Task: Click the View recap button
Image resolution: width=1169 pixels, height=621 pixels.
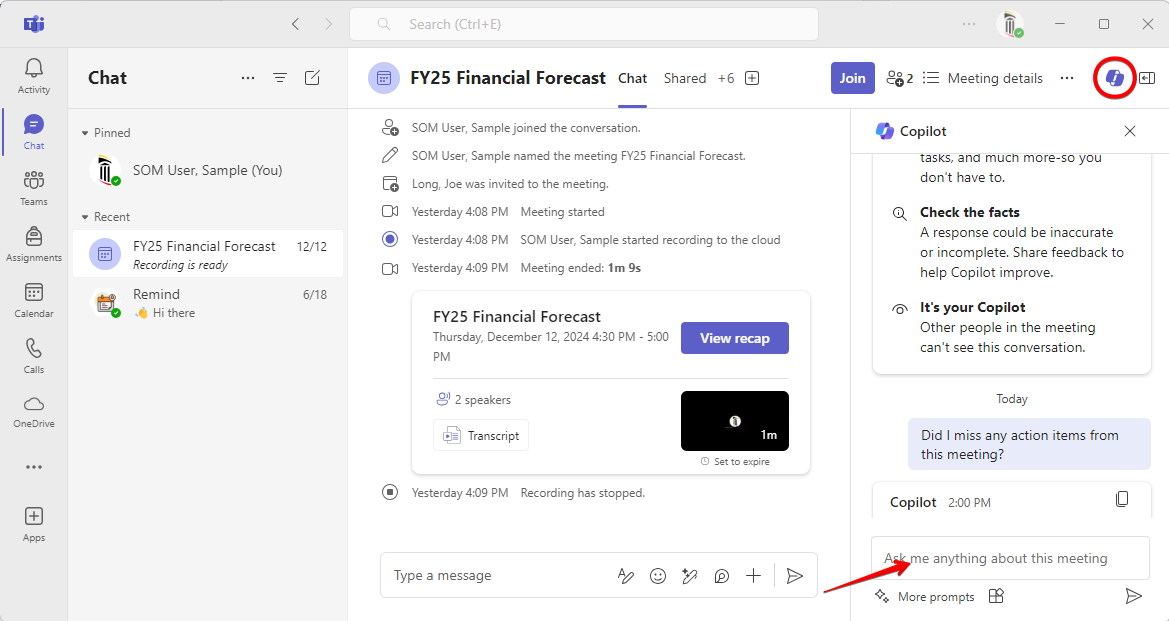Action: tap(734, 338)
